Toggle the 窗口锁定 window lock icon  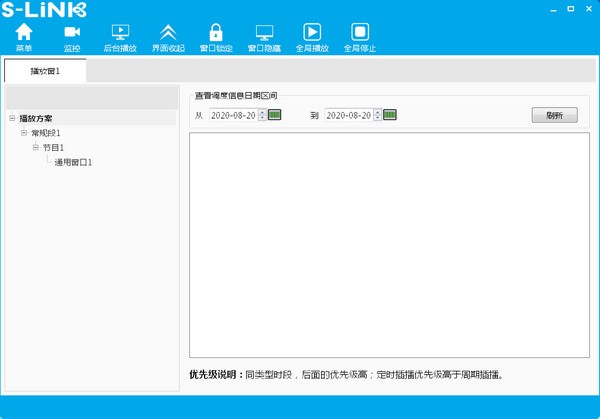pyautogui.click(x=215, y=35)
